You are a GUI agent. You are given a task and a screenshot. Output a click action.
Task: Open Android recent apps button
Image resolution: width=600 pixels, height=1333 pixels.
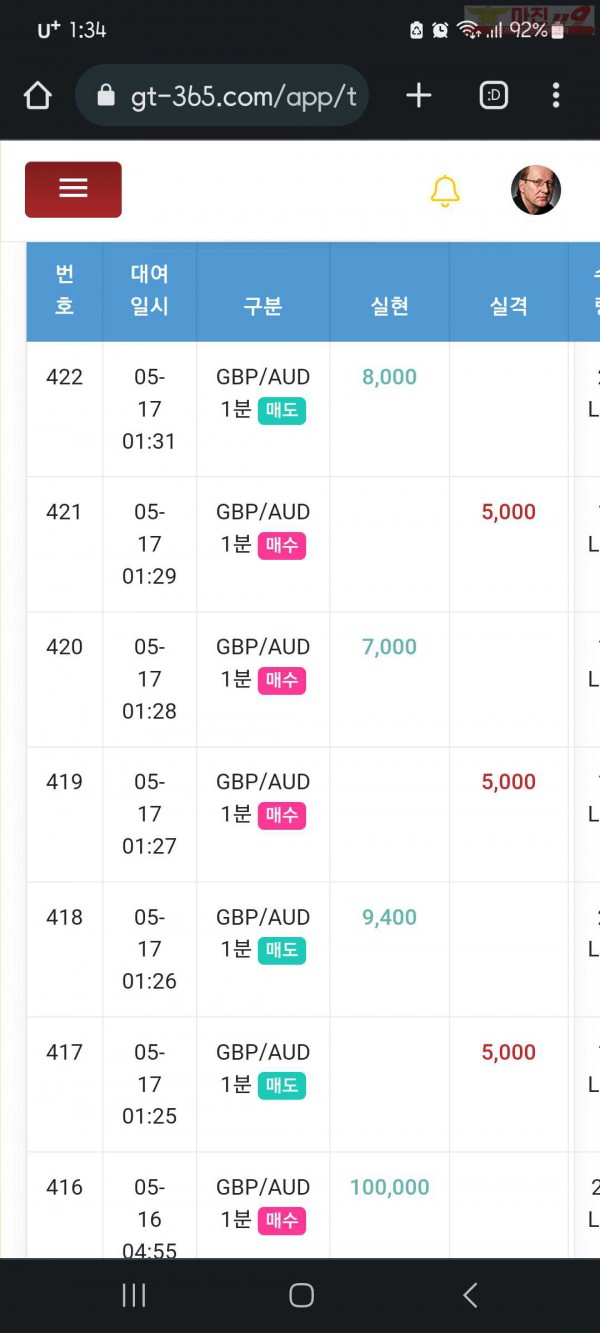pyautogui.click(x=133, y=1295)
